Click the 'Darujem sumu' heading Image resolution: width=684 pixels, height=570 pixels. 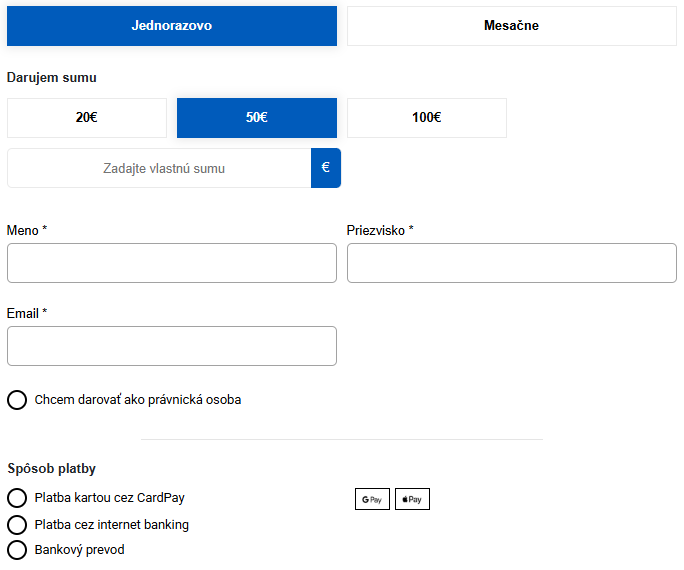point(52,78)
